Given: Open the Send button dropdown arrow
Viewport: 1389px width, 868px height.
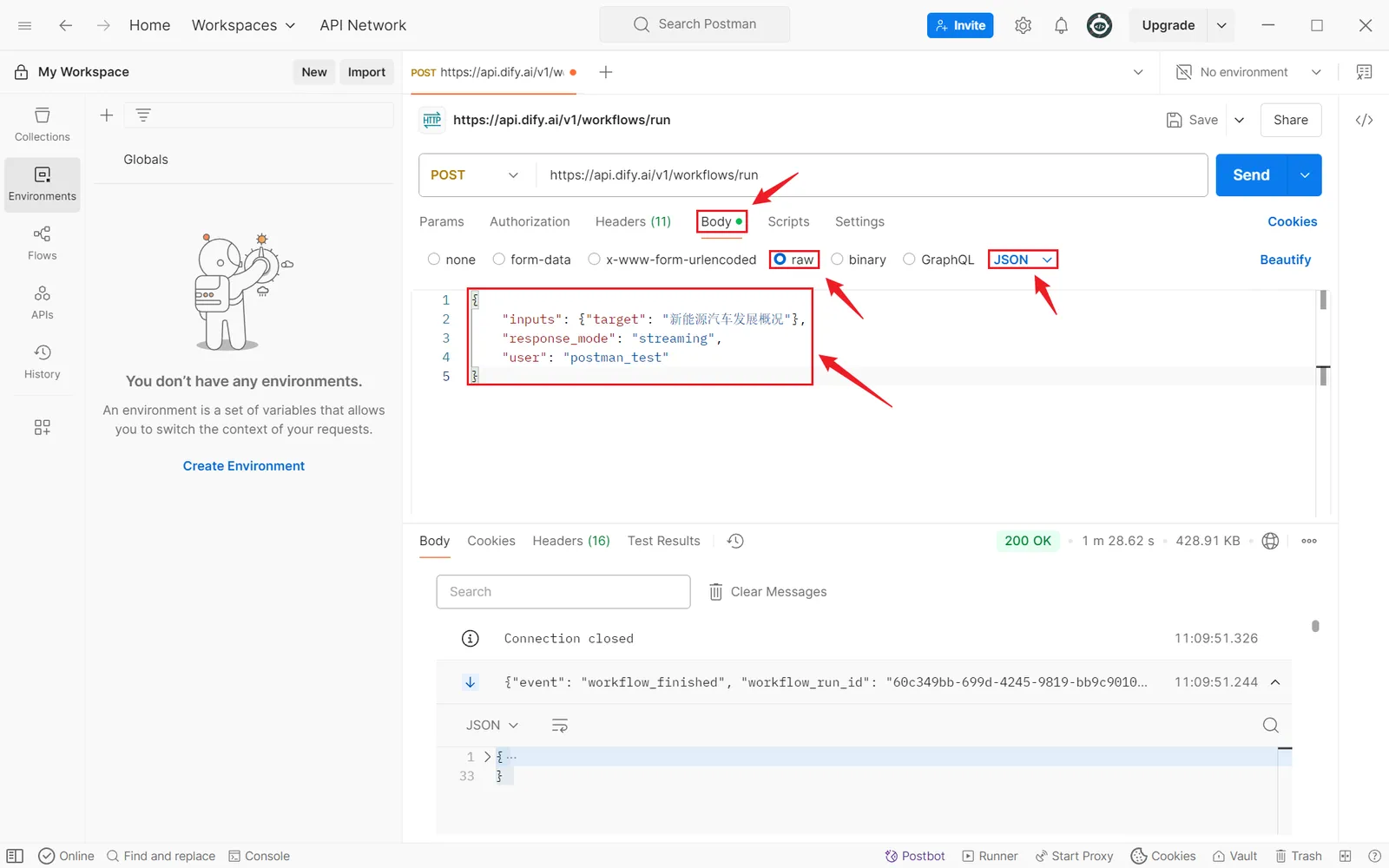Looking at the screenshot, I should click(1304, 175).
